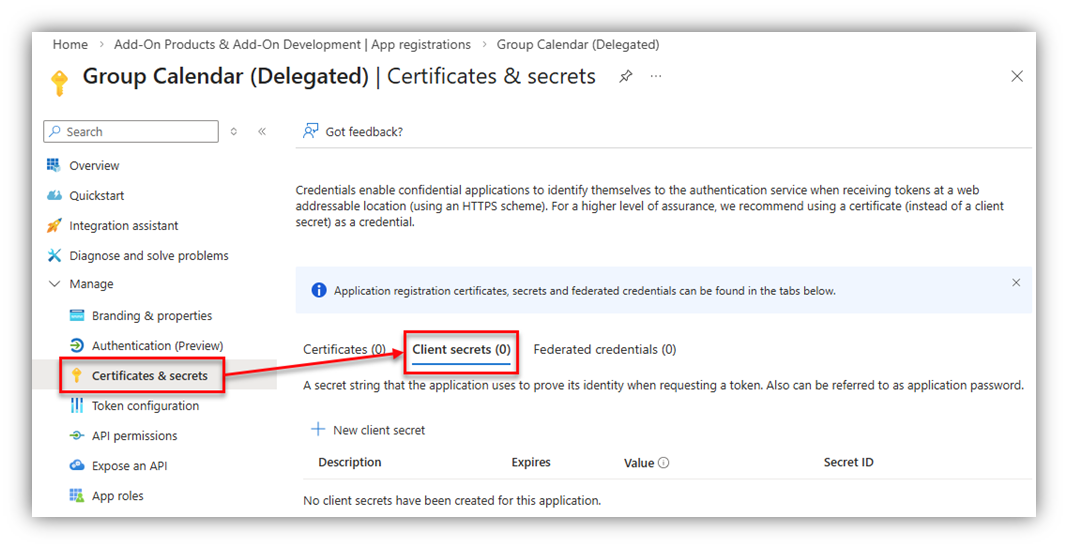
Task: Go to Home breadcrumb link
Action: pyautogui.click(x=70, y=45)
